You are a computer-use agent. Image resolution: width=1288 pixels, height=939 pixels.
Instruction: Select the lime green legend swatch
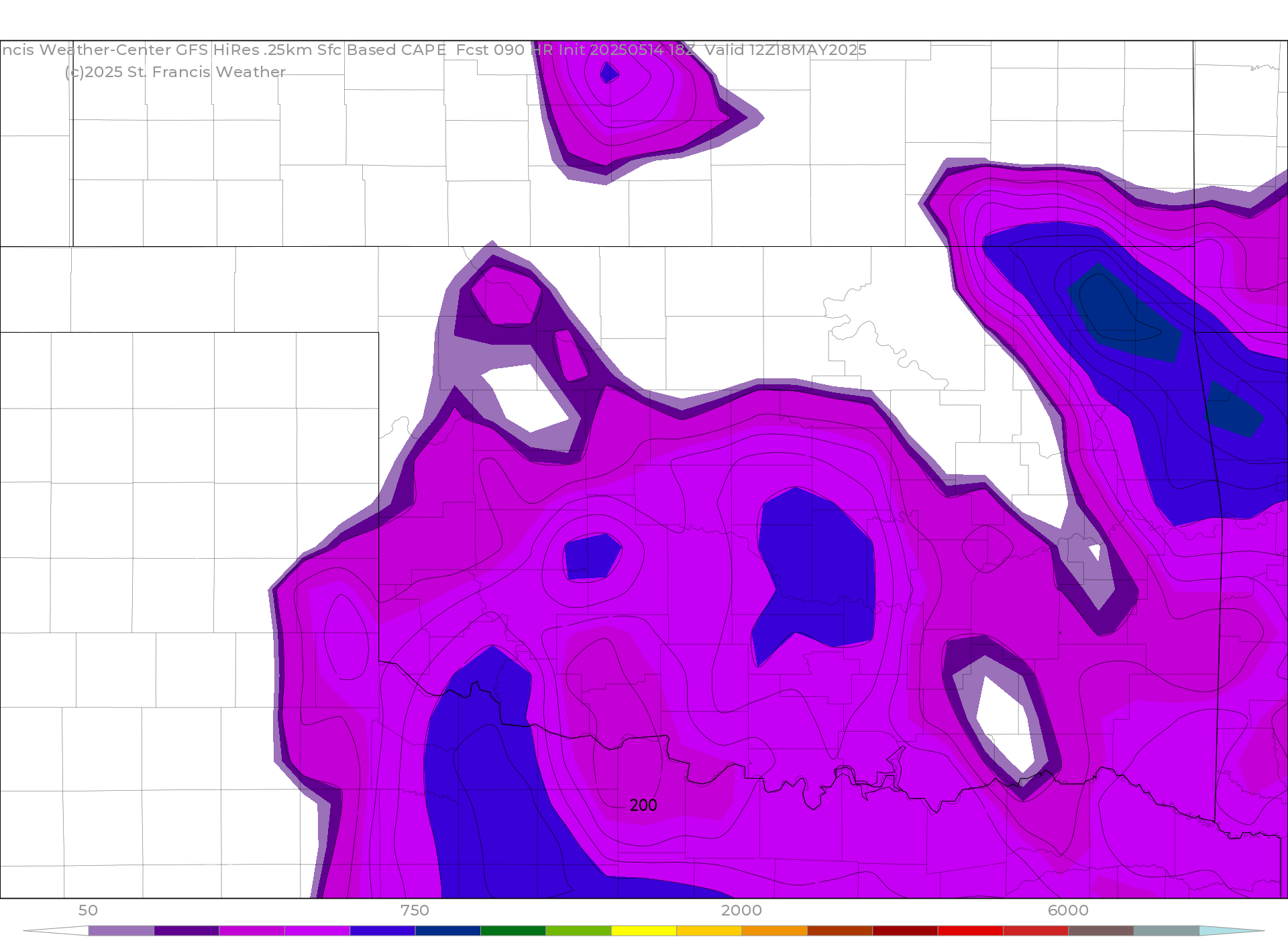578,930
